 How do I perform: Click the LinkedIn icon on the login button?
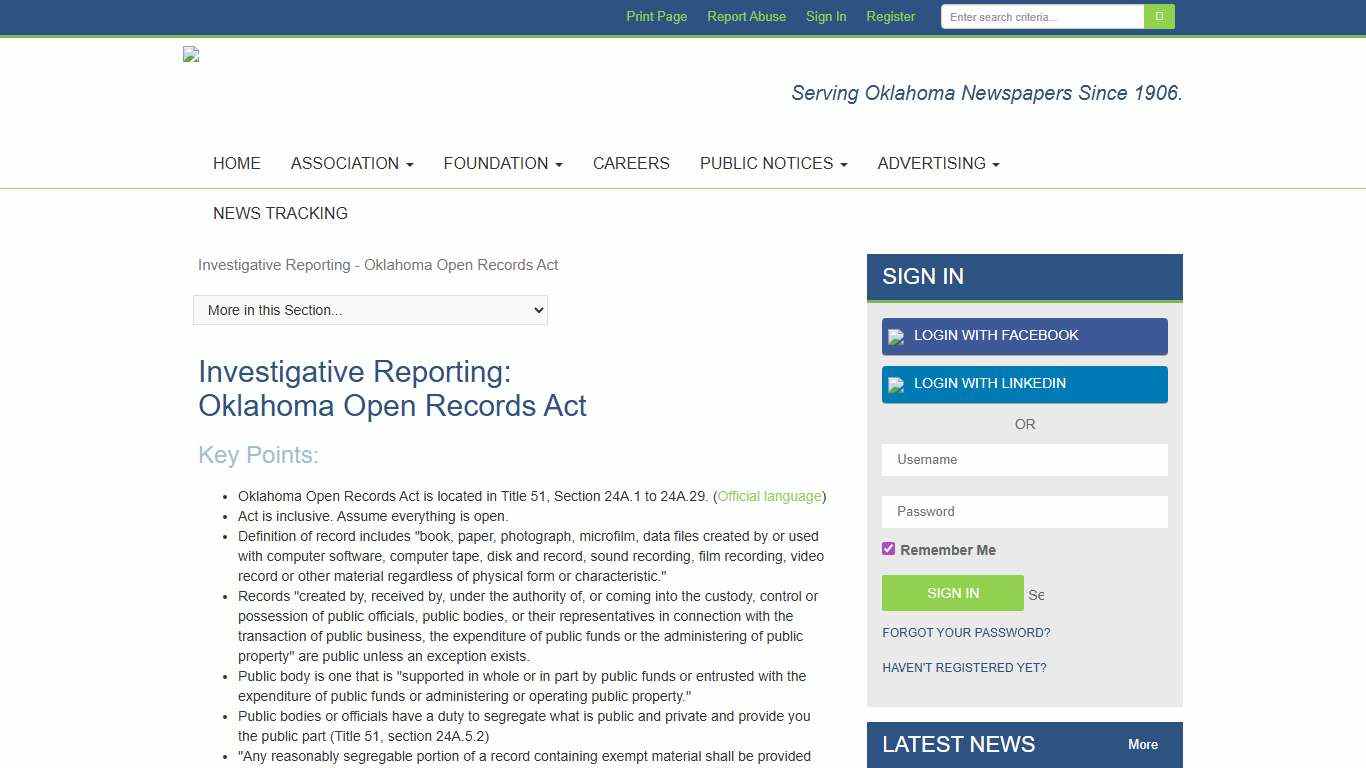click(x=896, y=384)
